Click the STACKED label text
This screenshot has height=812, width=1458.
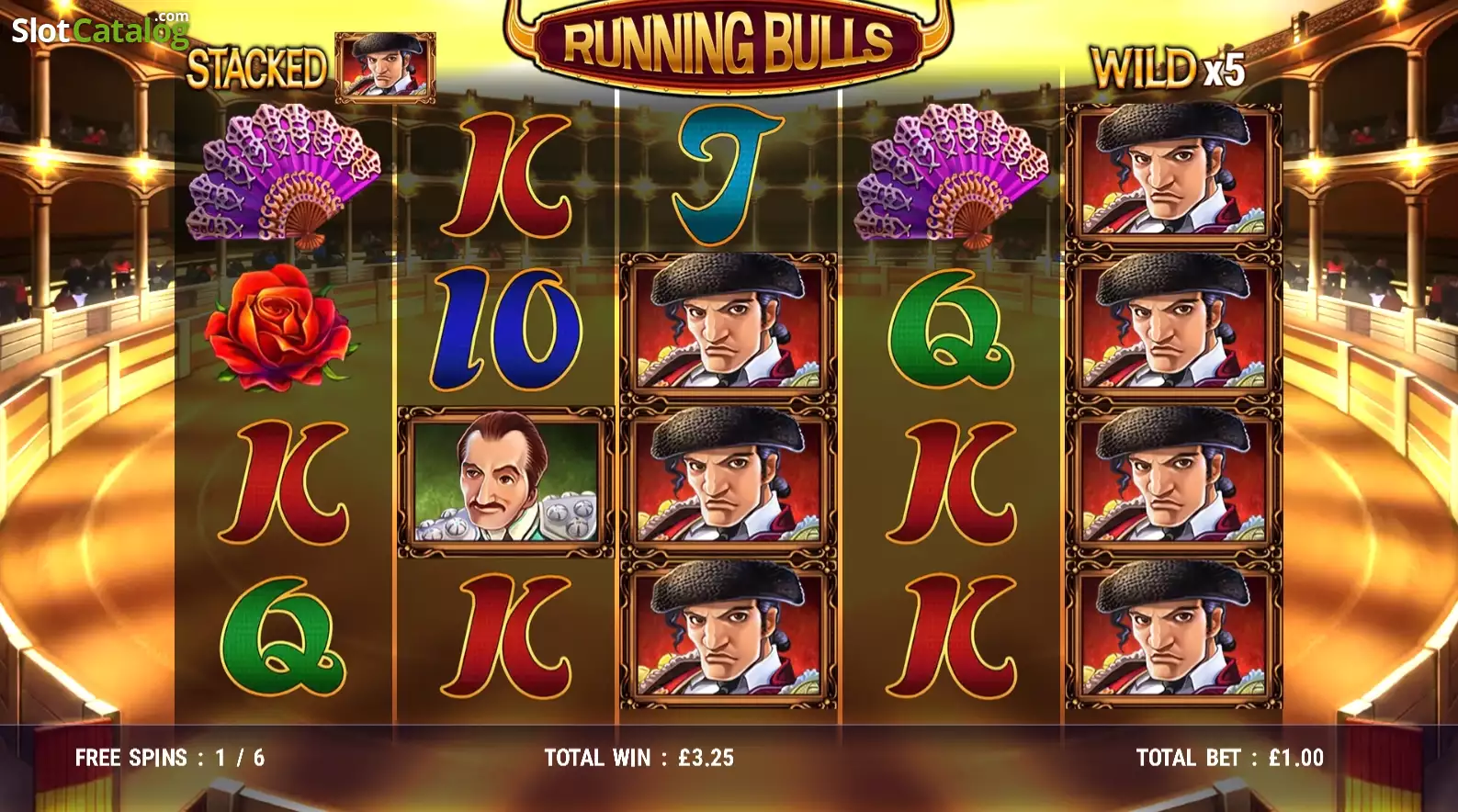coord(256,68)
